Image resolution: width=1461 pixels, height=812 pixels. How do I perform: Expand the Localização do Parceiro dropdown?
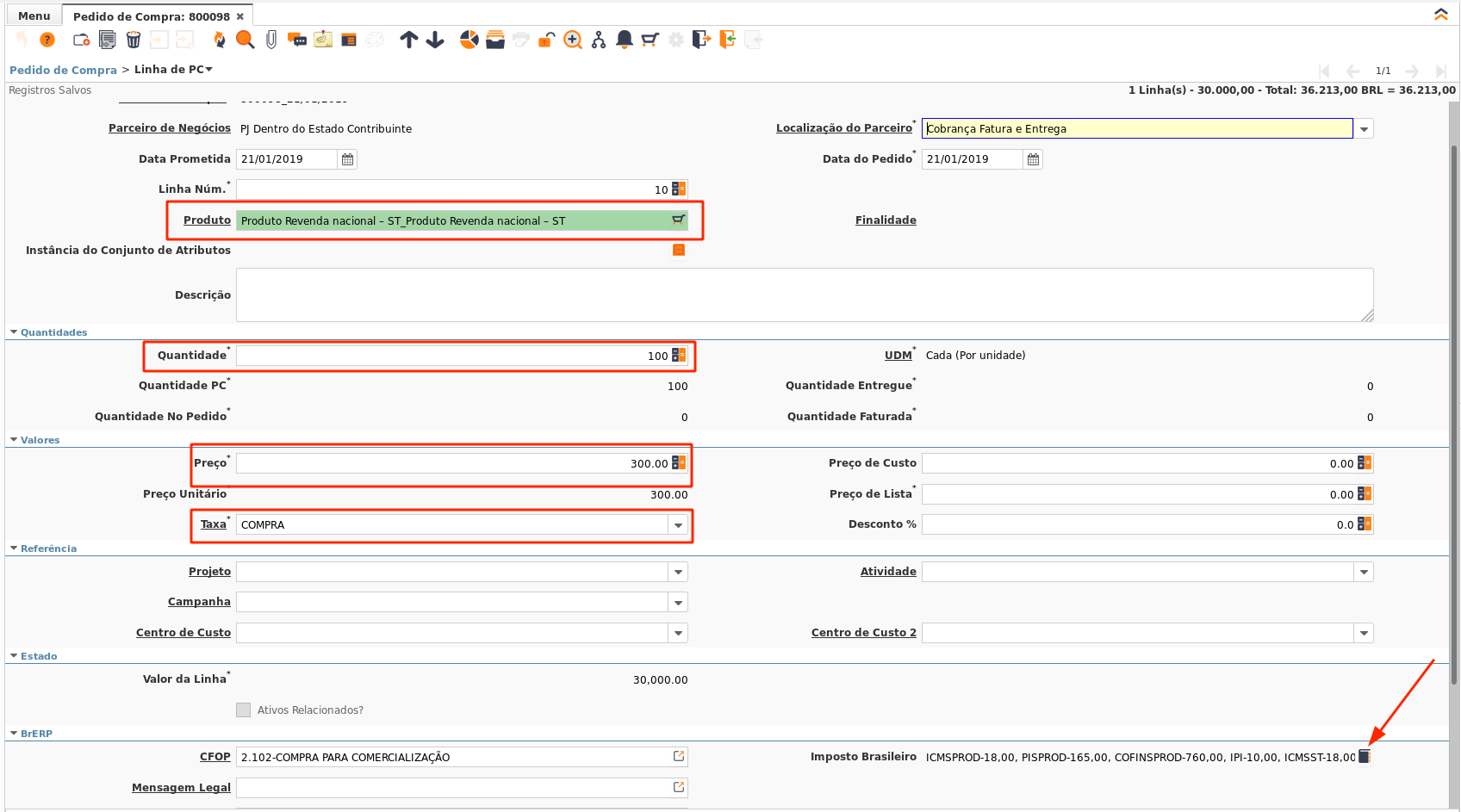[x=1364, y=129]
